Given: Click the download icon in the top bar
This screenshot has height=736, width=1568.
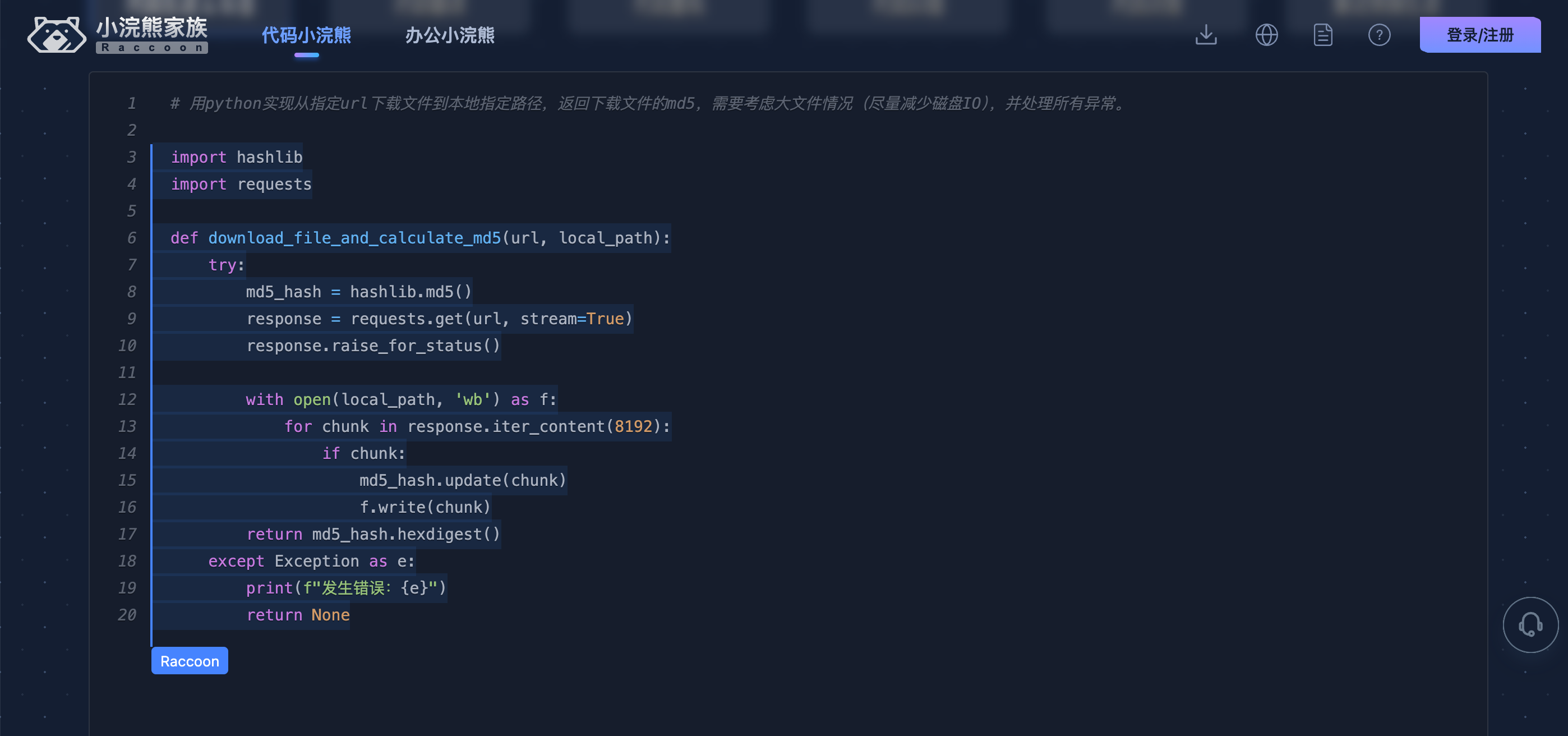Looking at the screenshot, I should pos(1206,35).
